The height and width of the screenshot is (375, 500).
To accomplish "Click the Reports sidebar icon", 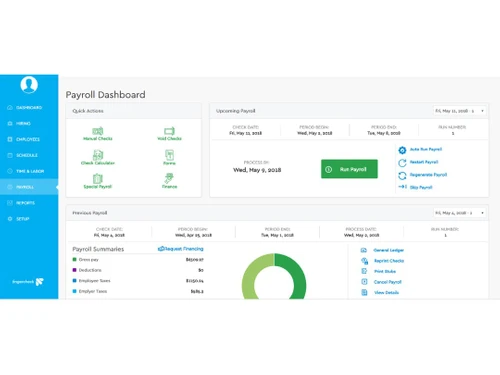I will tap(10, 203).
